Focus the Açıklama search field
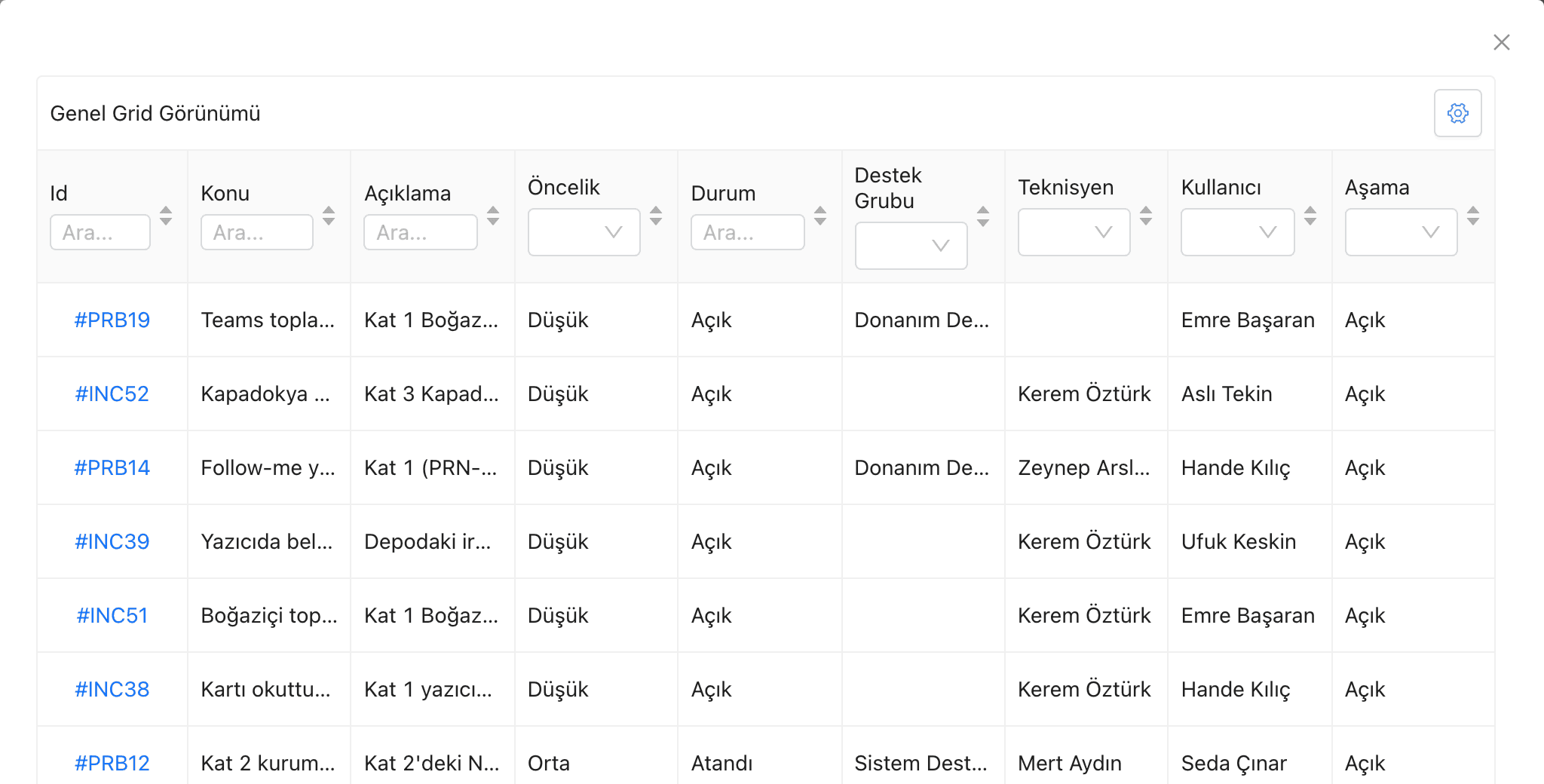Screen dimensions: 1544x784 421,232
